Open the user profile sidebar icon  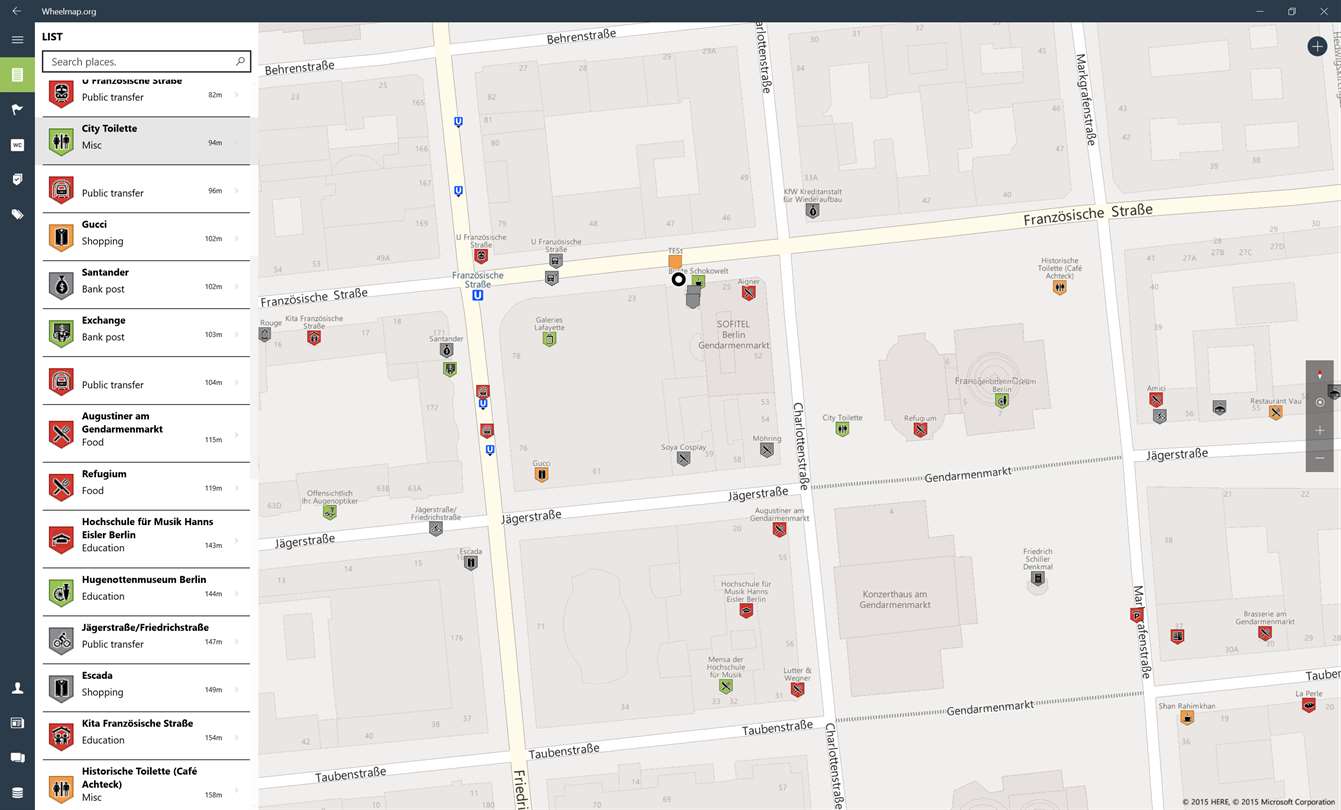click(17, 688)
